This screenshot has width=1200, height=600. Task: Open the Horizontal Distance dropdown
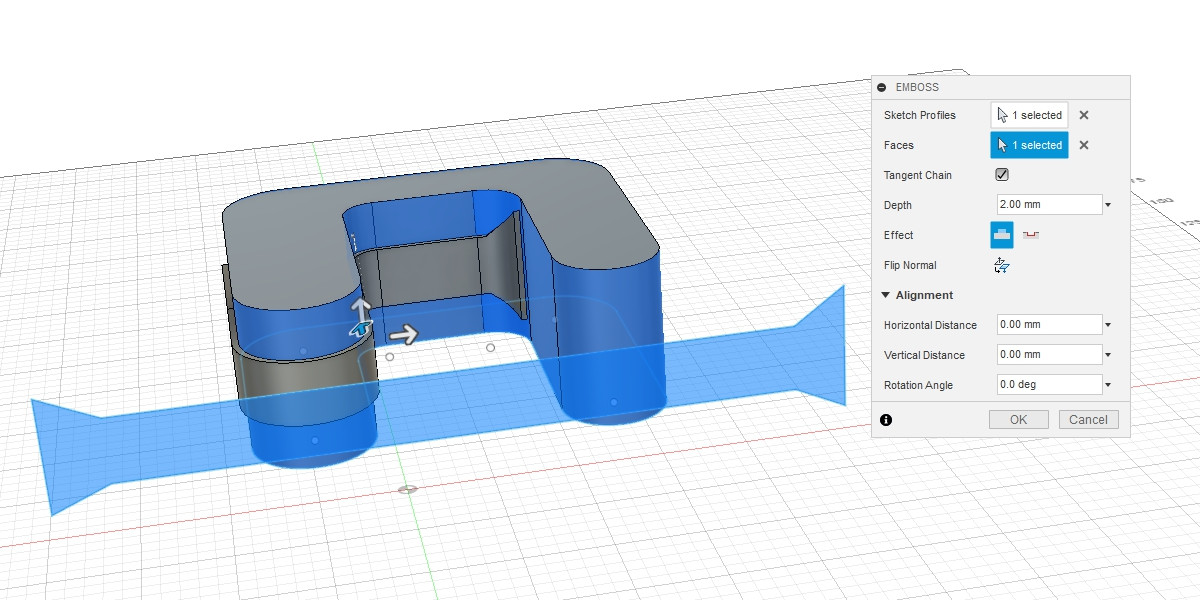click(x=1107, y=324)
